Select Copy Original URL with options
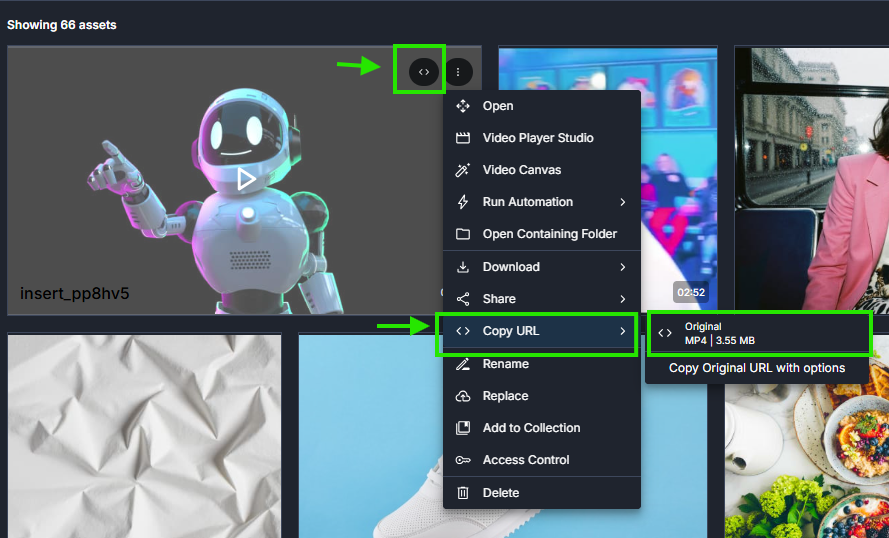The width and height of the screenshot is (889, 538). click(x=757, y=368)
